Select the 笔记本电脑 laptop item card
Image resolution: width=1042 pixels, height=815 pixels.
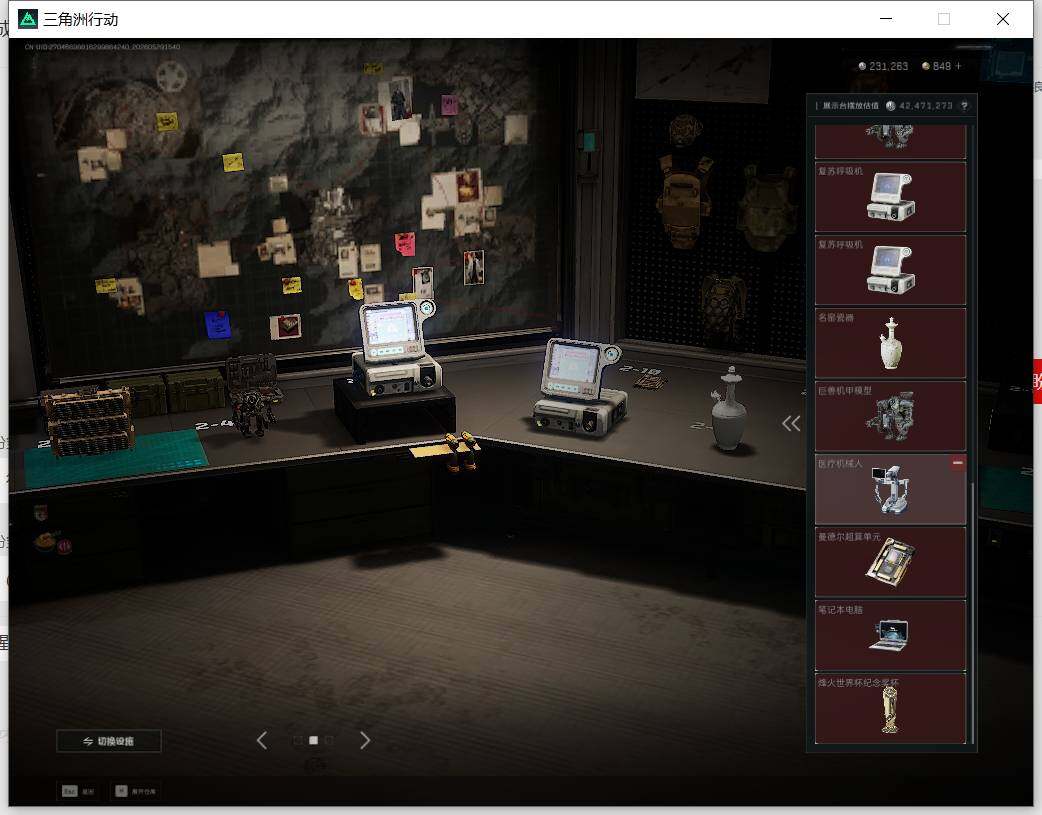[x=890, y=636]
